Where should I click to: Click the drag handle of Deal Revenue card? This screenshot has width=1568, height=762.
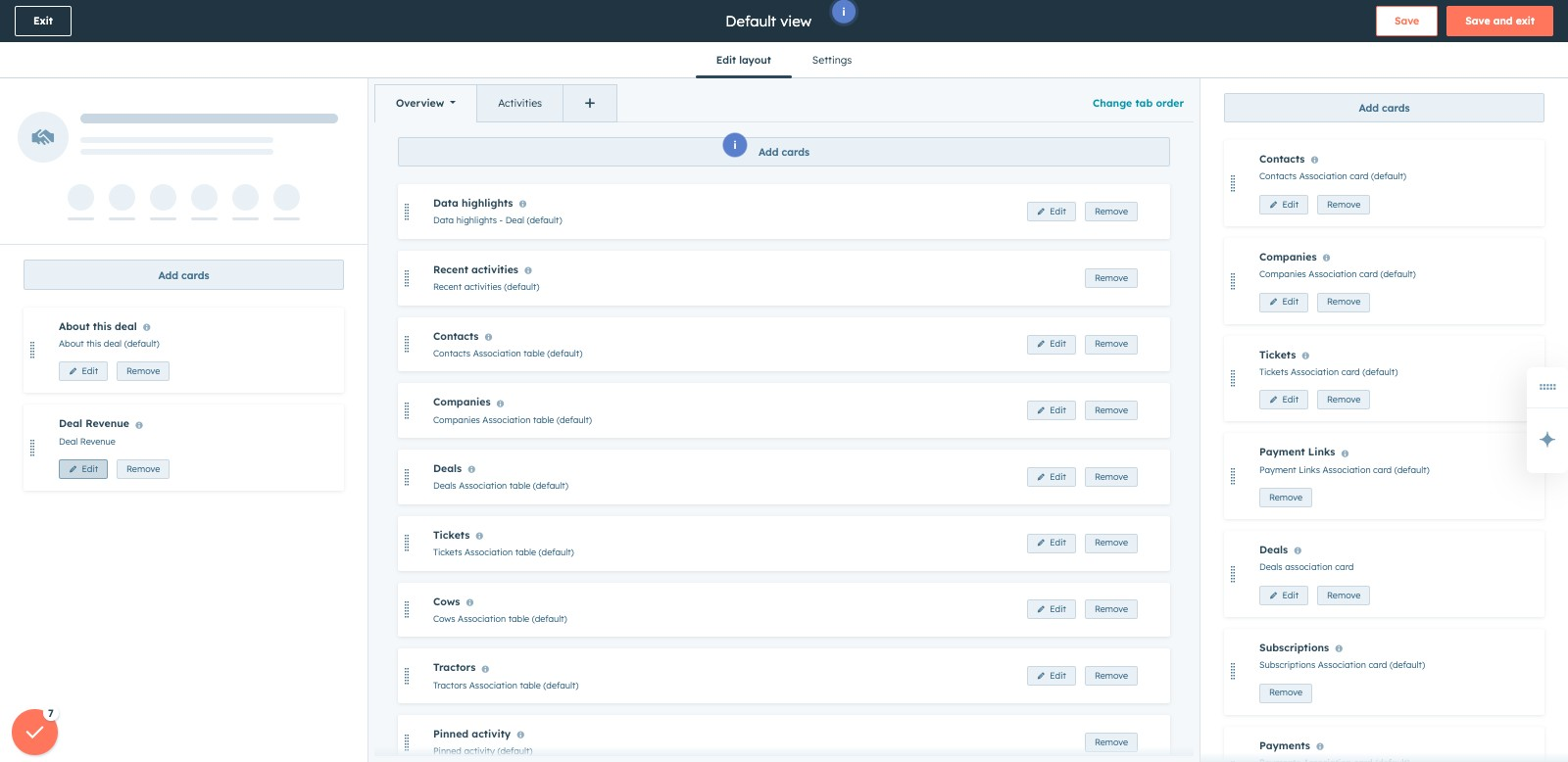32,448
